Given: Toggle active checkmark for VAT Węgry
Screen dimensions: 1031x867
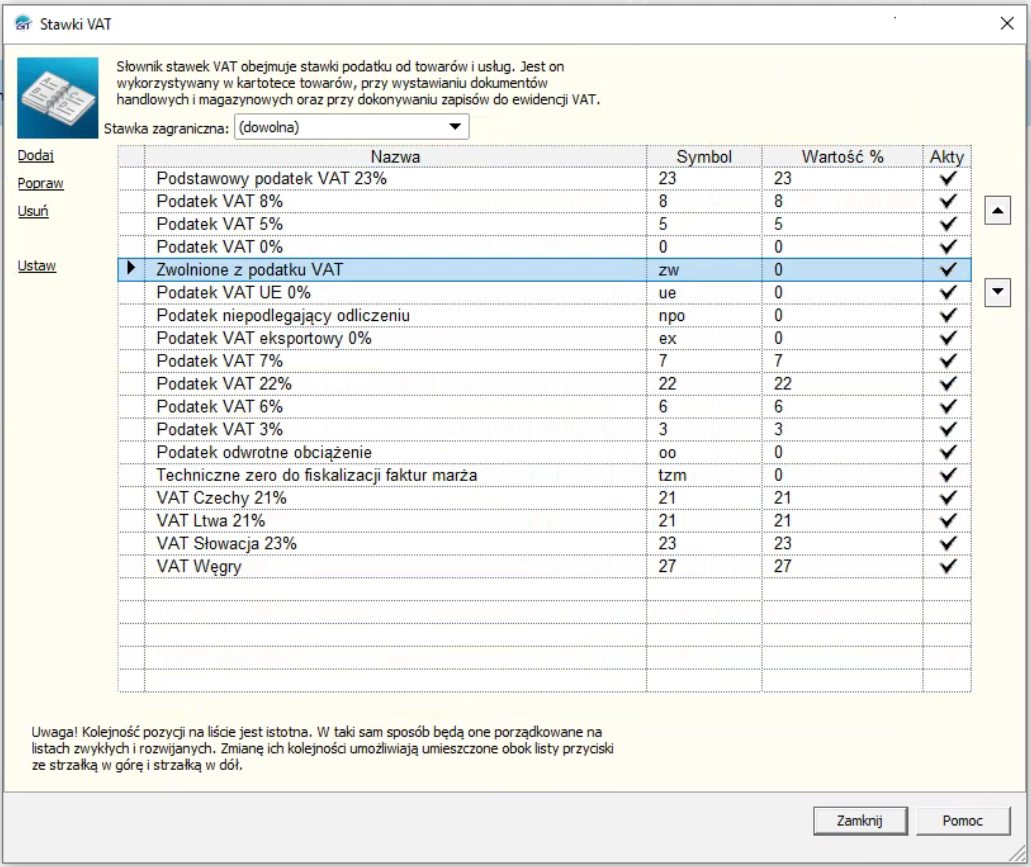Looking at the screenshot, I should pos(947,566).
